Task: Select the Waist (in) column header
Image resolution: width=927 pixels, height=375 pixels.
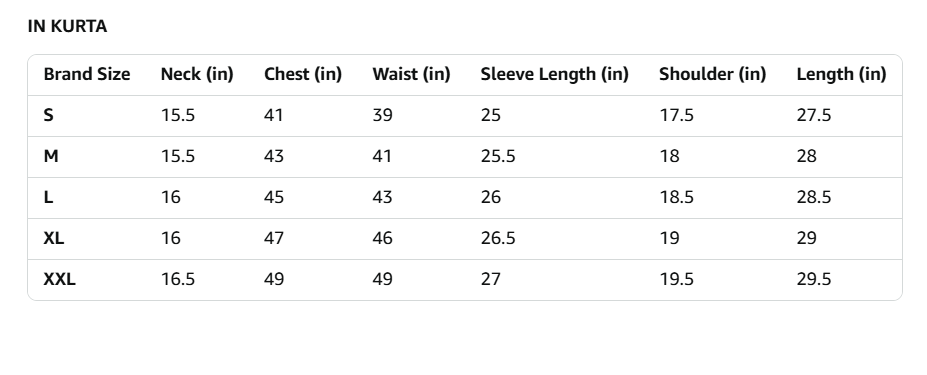Action: click(411, 75)
